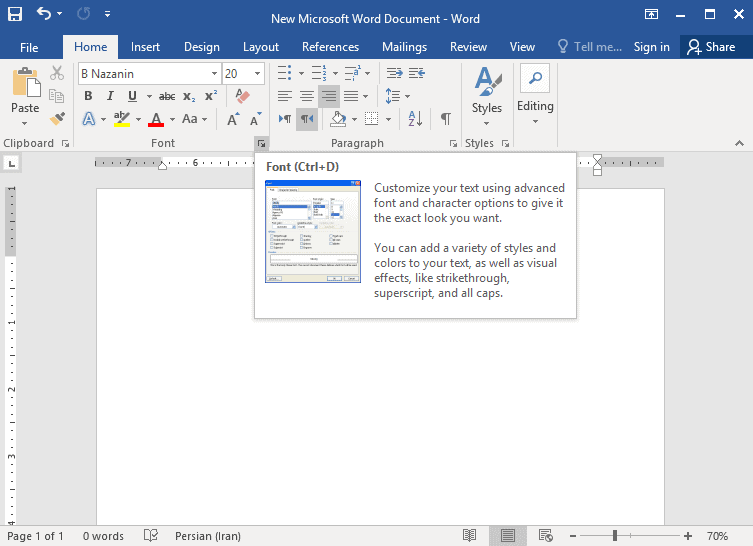Apply red font color
The height and width of the screenshot is (546, 753).
[156, 119]
